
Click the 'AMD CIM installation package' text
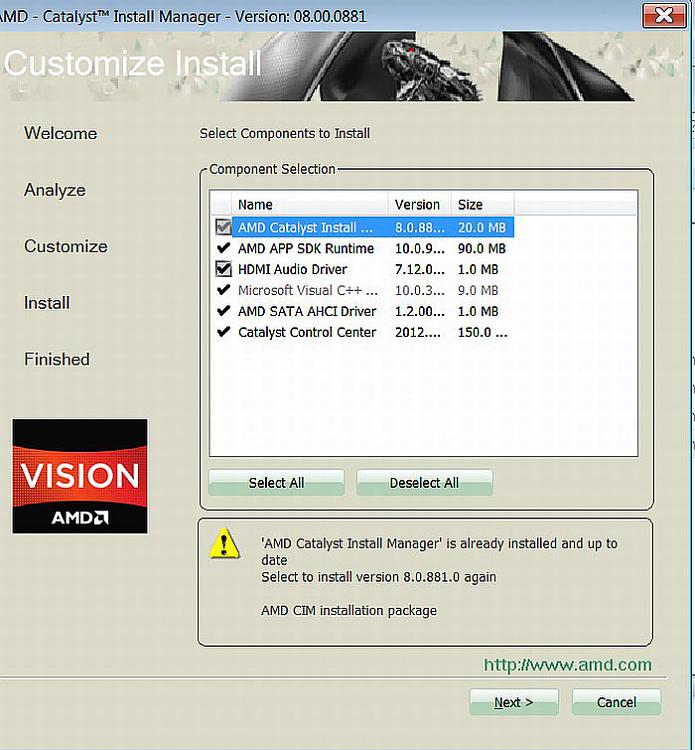coord(349,610)
